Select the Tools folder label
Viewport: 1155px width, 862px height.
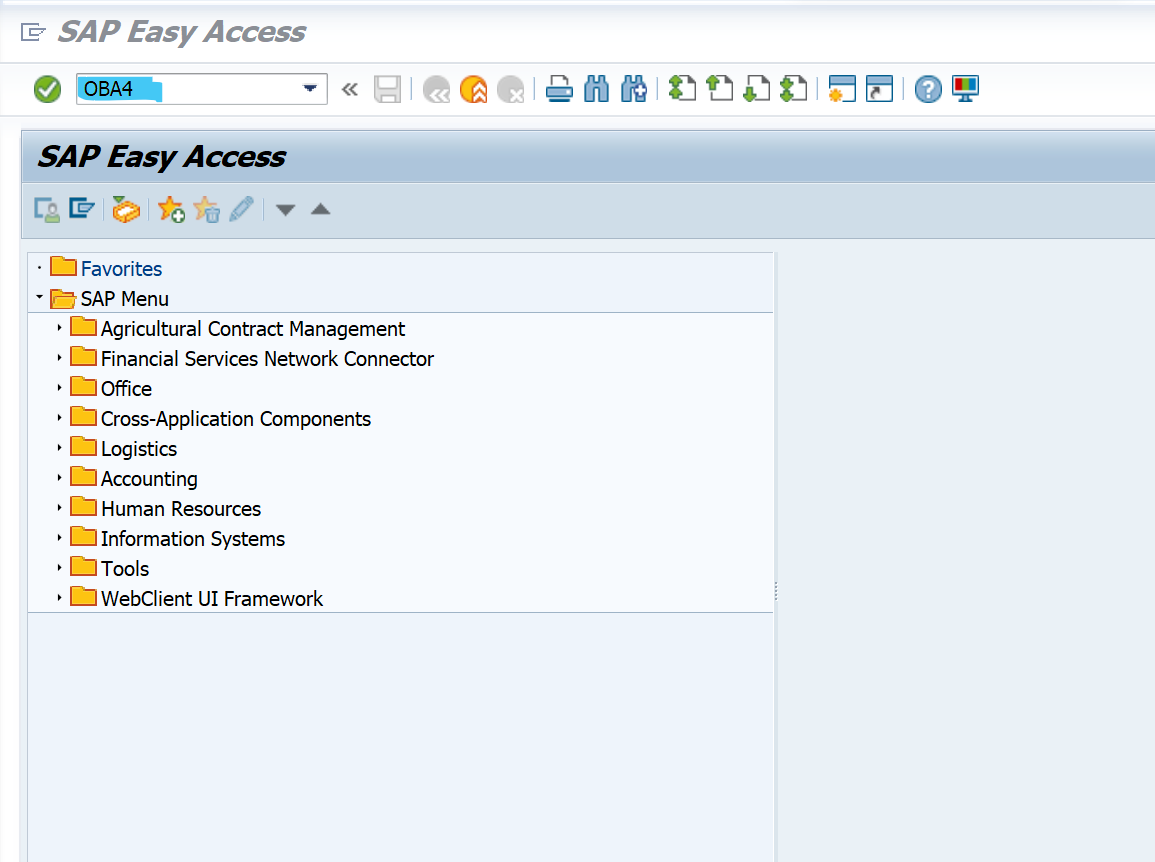124,570
